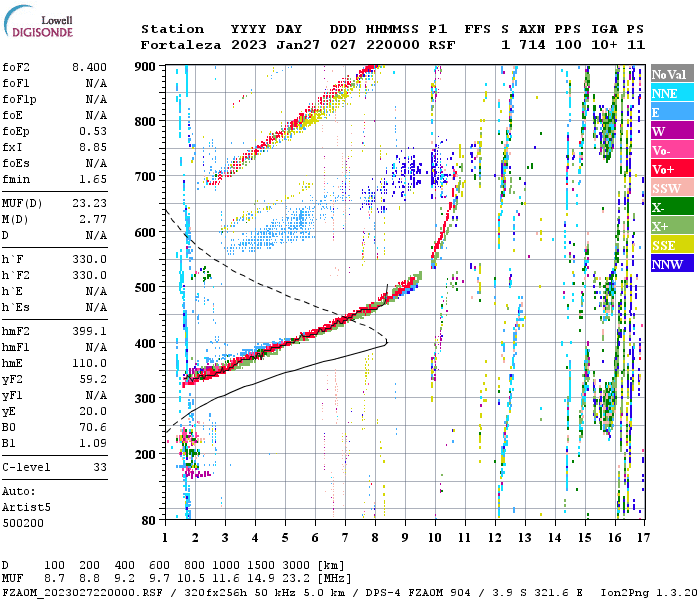Click the Fortaleza station name

click(x=181, y=45)
